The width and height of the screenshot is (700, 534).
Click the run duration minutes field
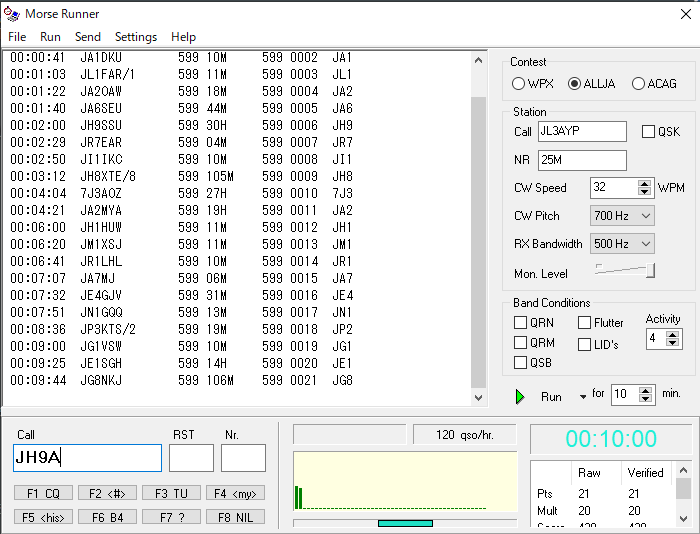tap(625, 395)
